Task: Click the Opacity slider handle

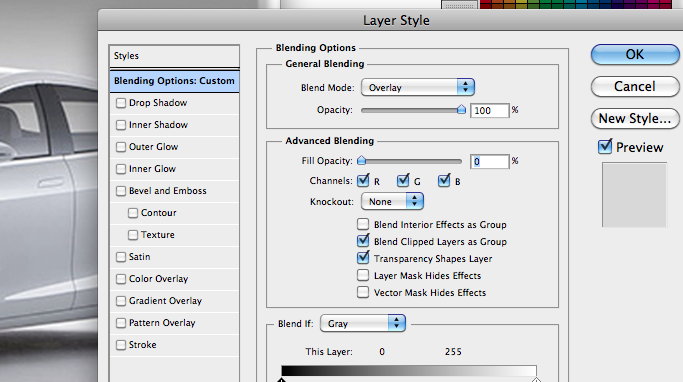Action: [x=461, y=110]
